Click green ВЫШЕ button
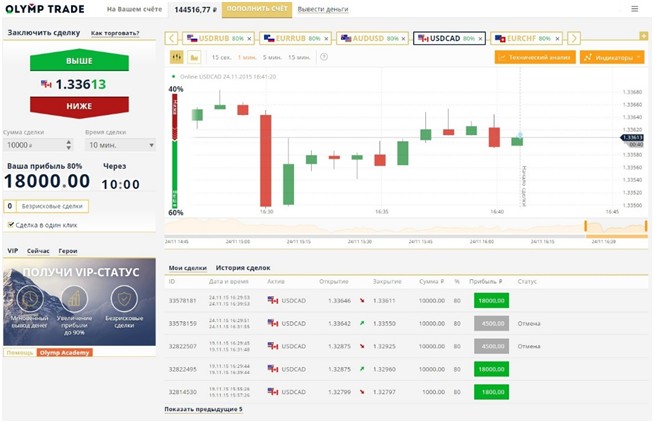This screenshot has width=654, height=423. (x=79, y=60)
